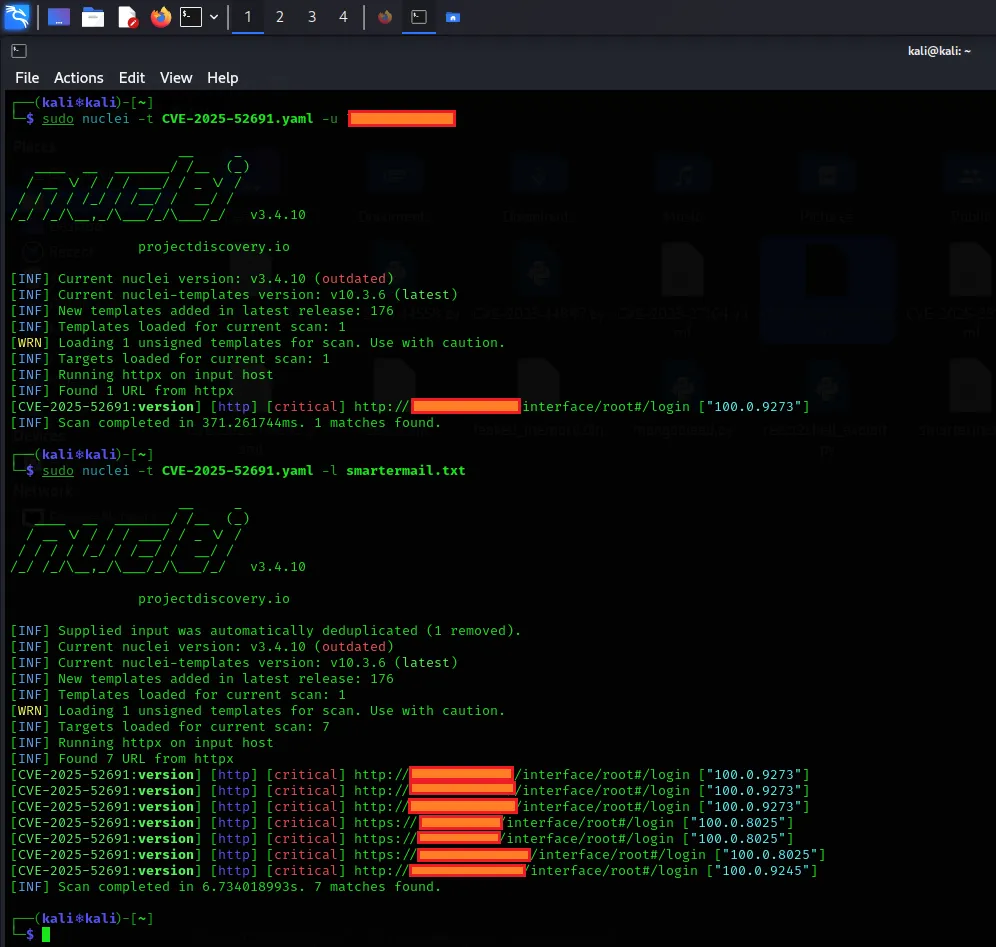Click the terminal window title icon

(18, 51)
